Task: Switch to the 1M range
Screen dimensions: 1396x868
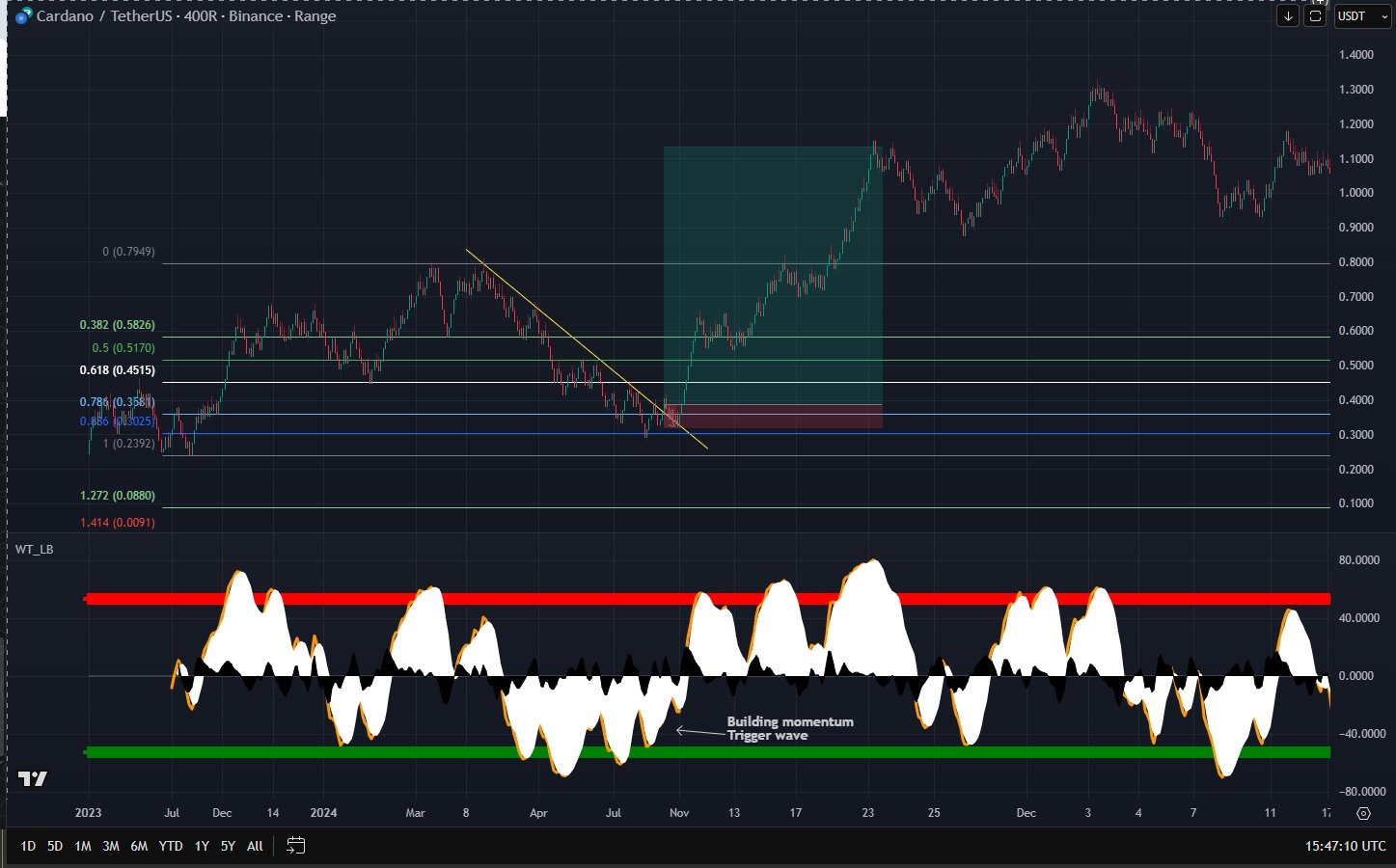Action: click(x=83, y=846)
